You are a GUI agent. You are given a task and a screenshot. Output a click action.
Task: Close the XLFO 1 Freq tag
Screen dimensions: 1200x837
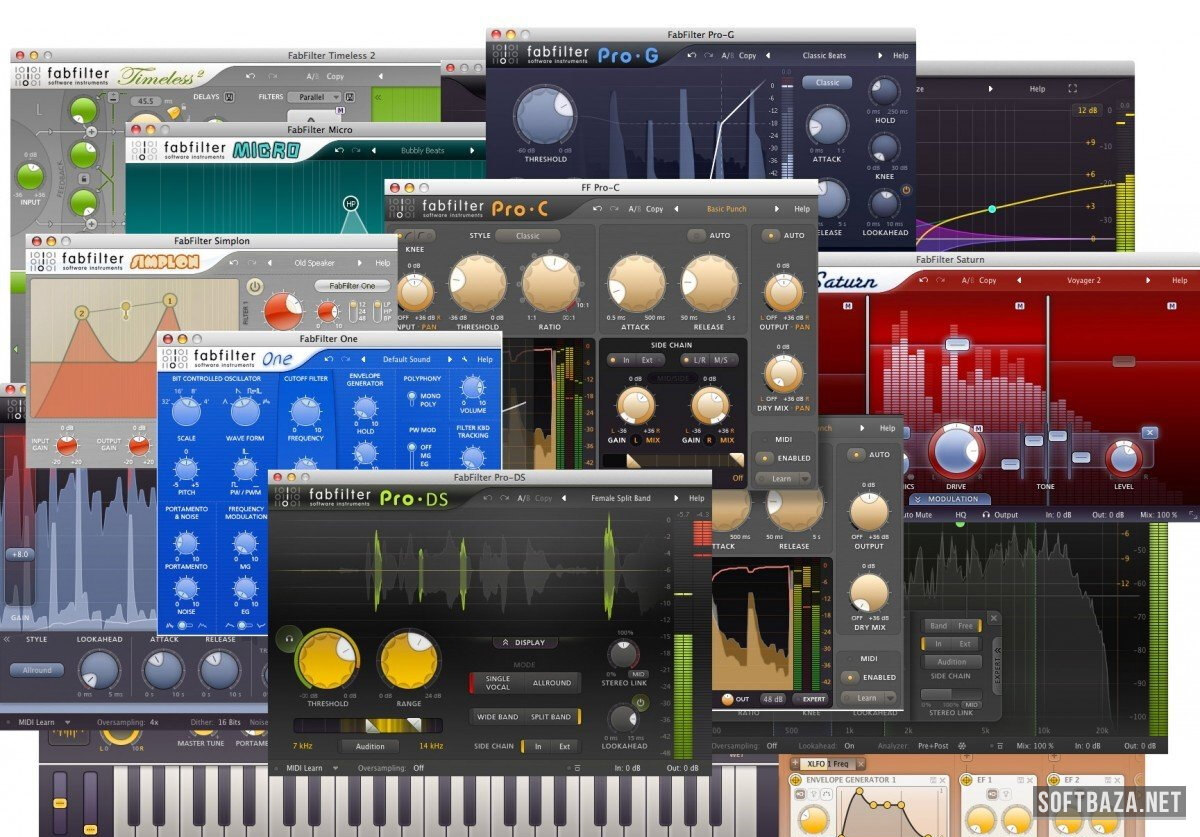[x=859, y=764]
